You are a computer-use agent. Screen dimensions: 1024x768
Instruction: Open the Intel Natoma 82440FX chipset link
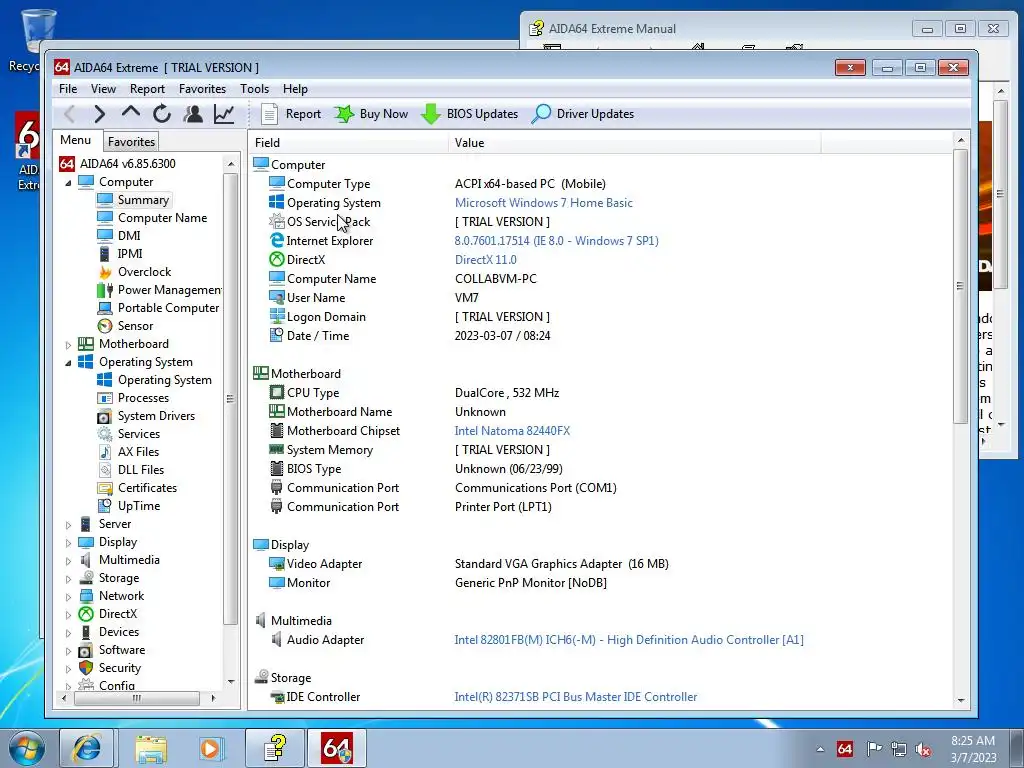(x=512, y=431)
